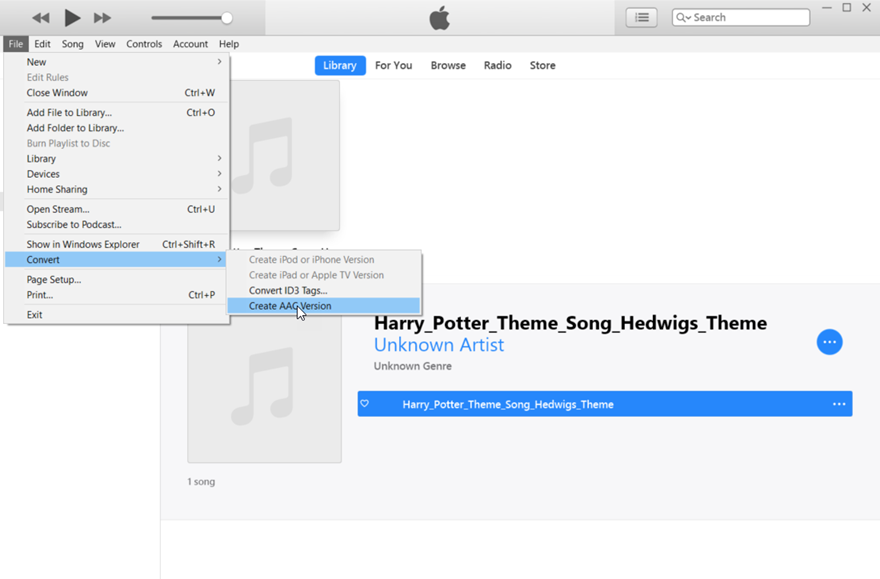880x579 pixels.
Task: Click the blue circular album more options button
Action: (x=829, y=342)
